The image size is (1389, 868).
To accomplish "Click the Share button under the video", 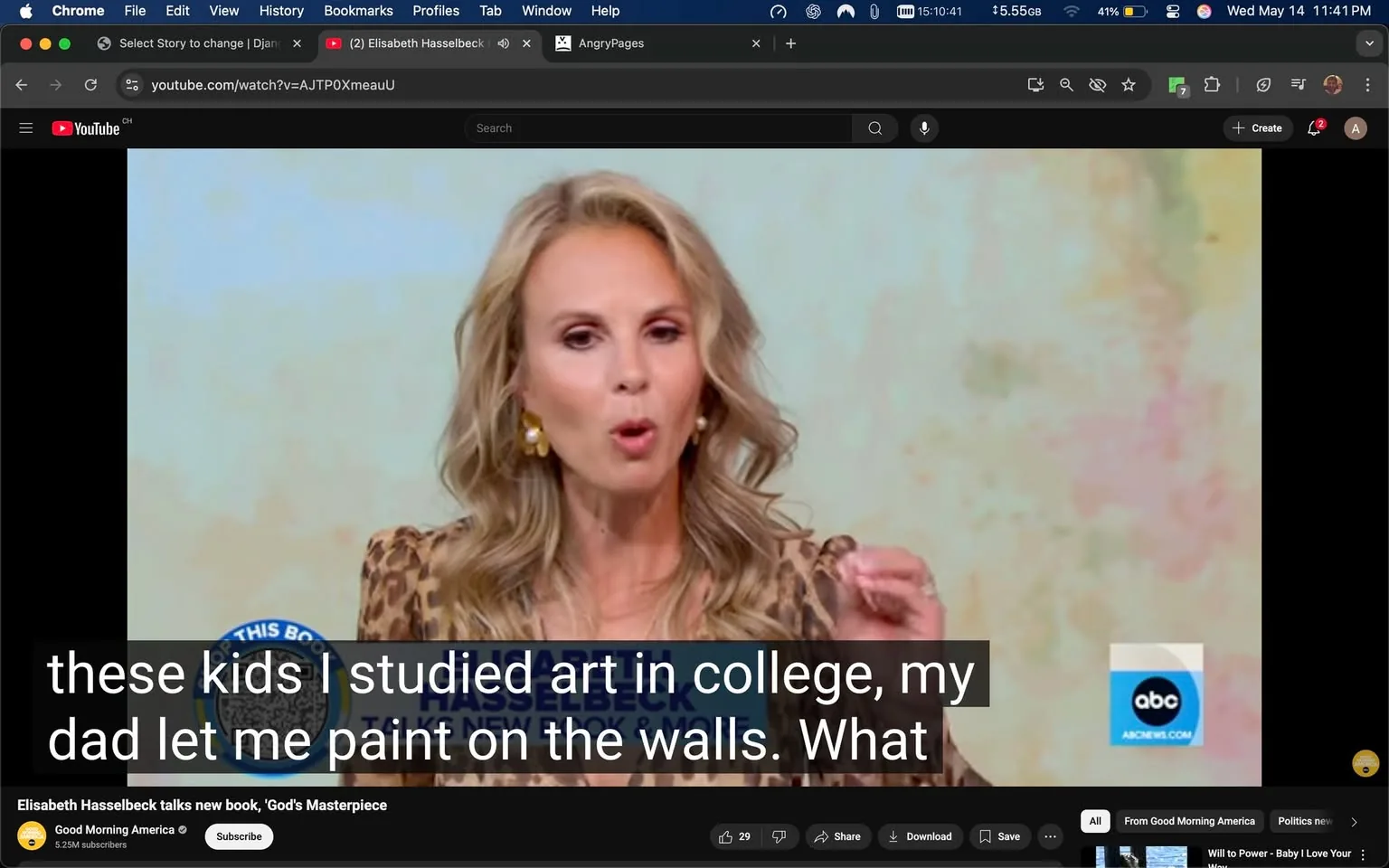I will (837, 836).
